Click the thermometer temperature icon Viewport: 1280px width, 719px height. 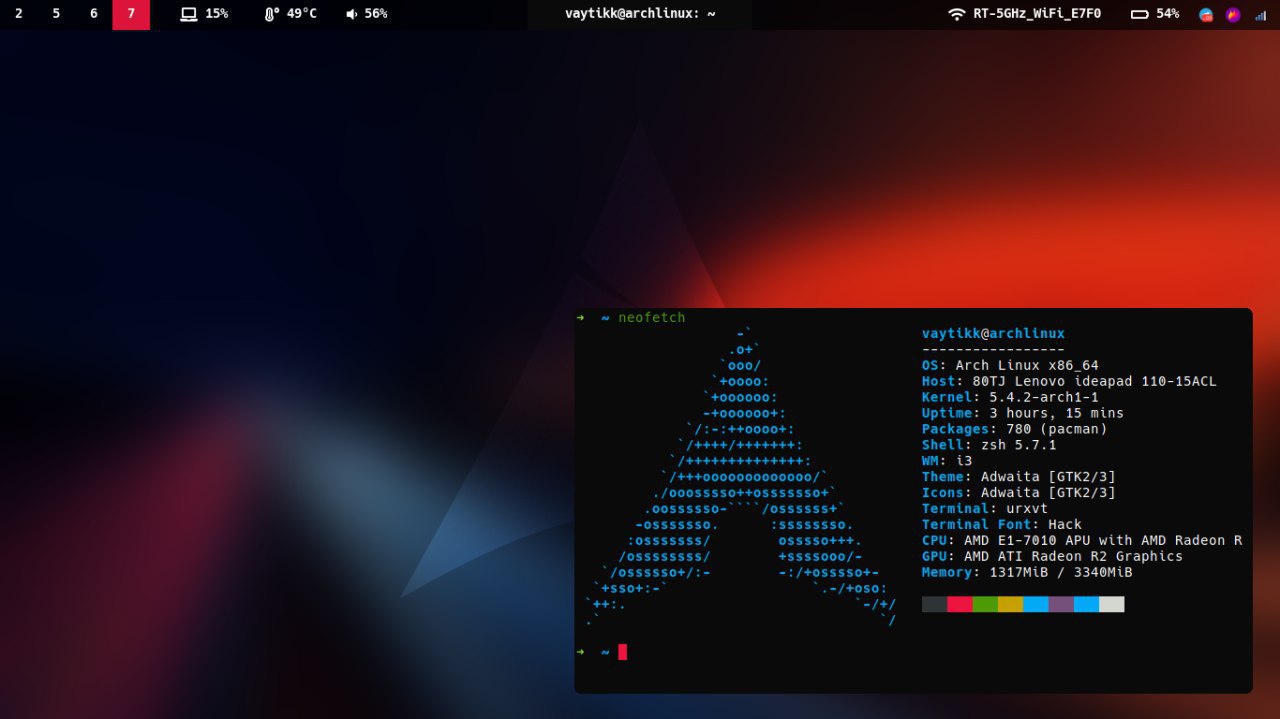tap(271, 14)
